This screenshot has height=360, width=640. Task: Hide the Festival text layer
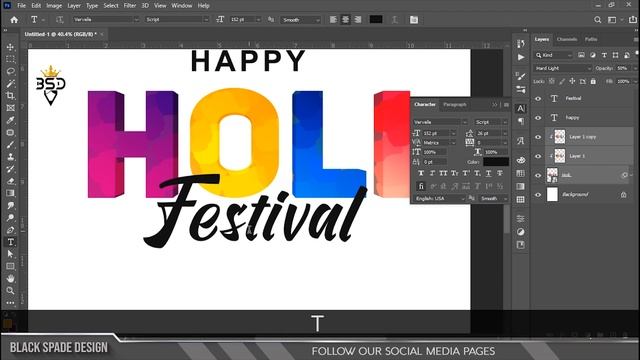[x=538, y=98]
